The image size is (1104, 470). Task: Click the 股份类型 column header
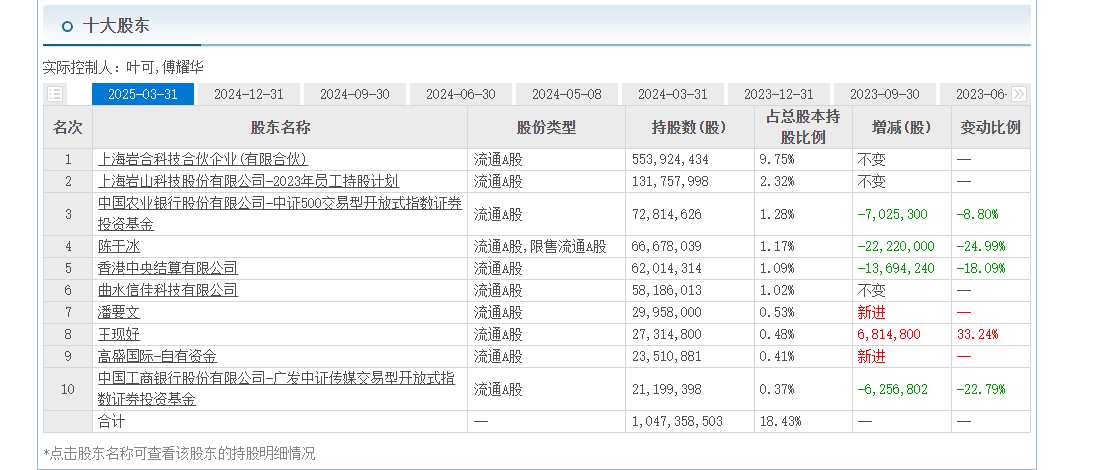[x=546, y=127]
